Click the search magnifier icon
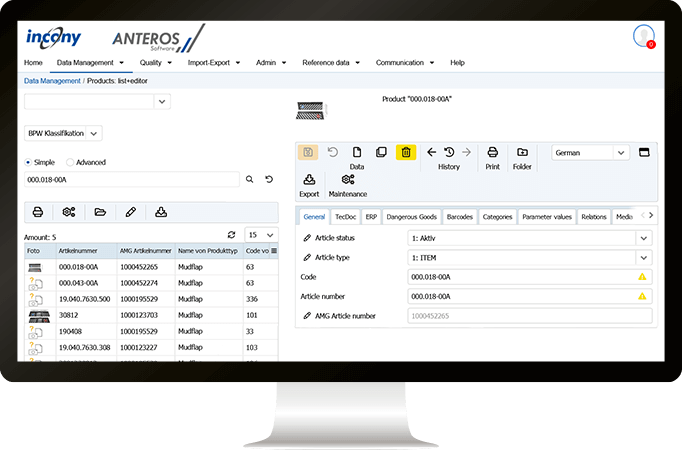682x450 pixels. tap(250, 179)
